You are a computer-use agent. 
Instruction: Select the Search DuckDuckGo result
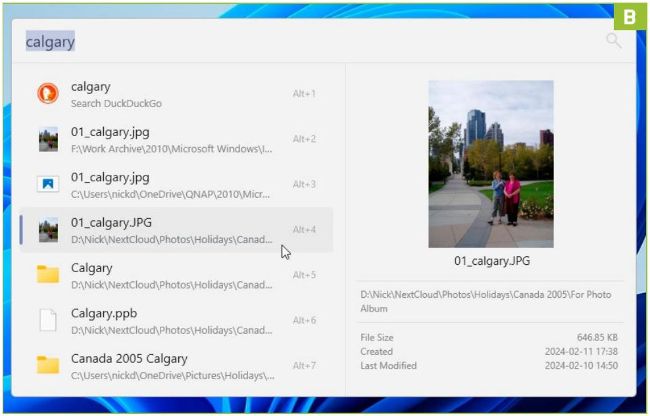tap(176, 94)
